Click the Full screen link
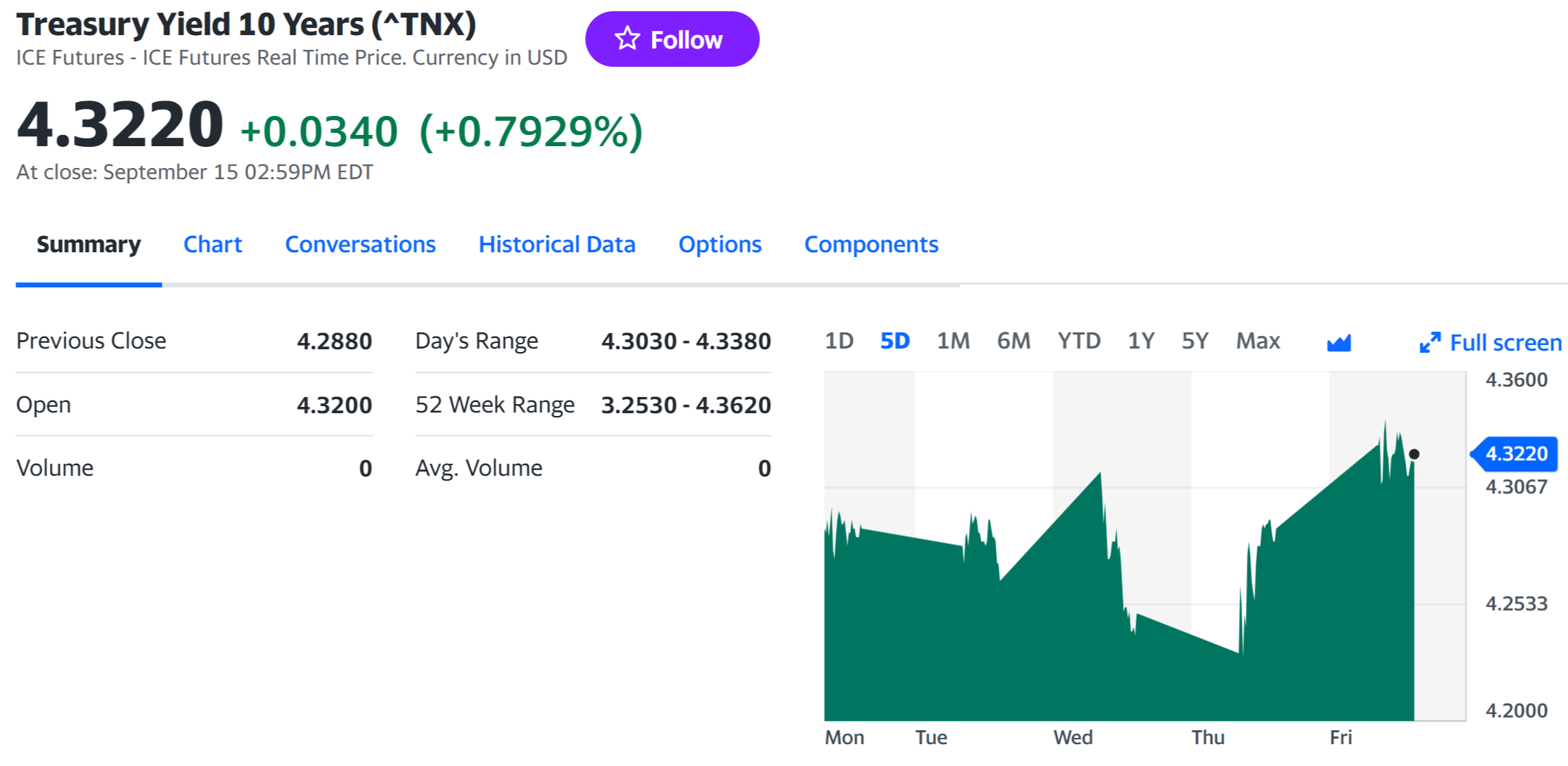The image size is (1568, 766). pos(1505,343)
